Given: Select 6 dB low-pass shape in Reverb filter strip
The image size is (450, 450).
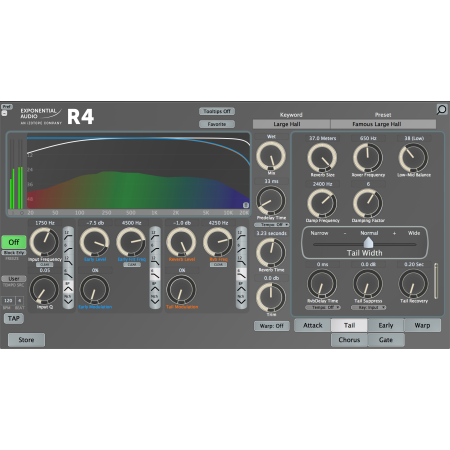Looking at the screenshot, I should point(241,274).
